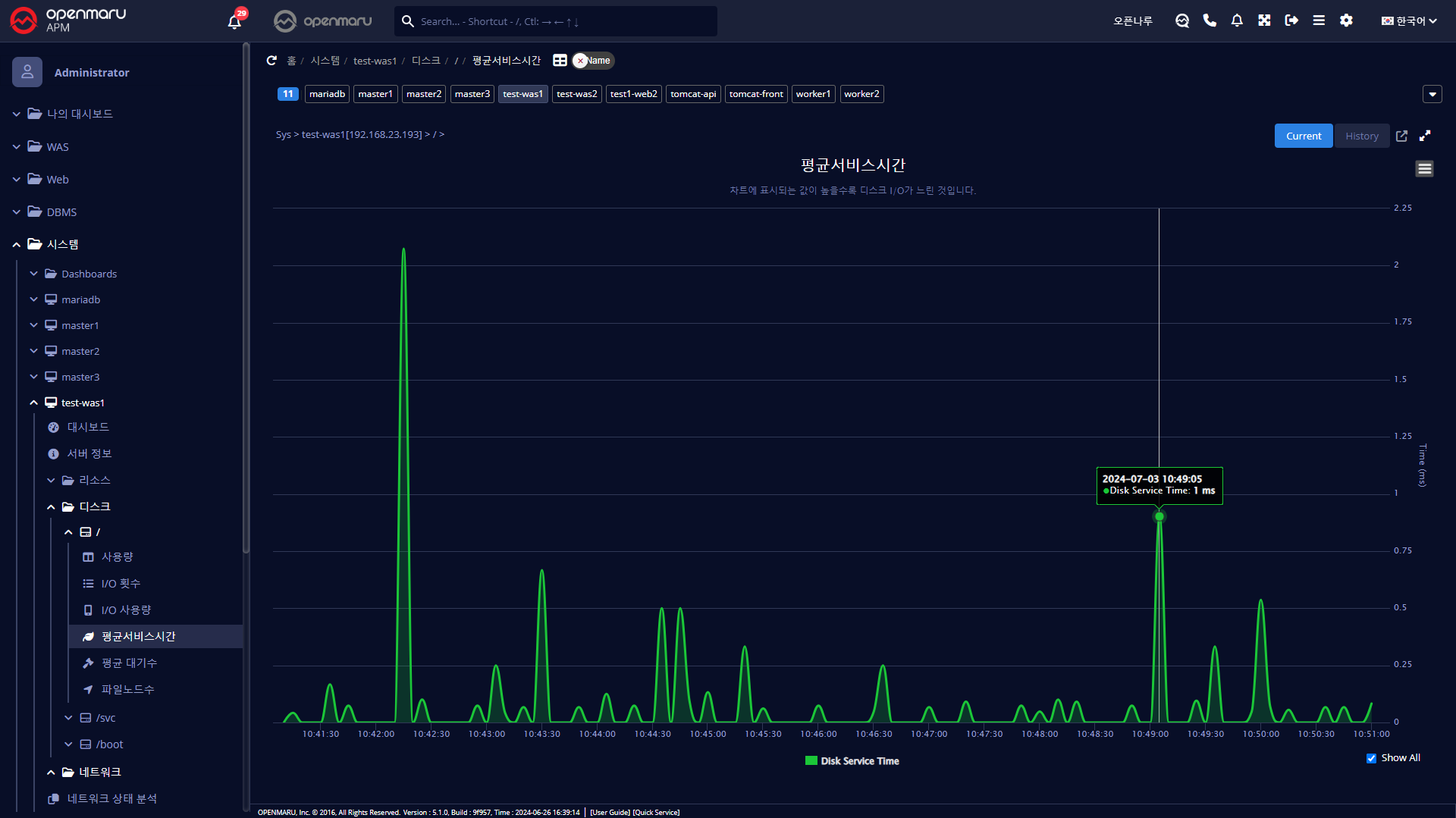Open the server list dropdown arrow
Image resolution: width=1456 pixels, height=818 pixels.
click(x=1432, y=95)
